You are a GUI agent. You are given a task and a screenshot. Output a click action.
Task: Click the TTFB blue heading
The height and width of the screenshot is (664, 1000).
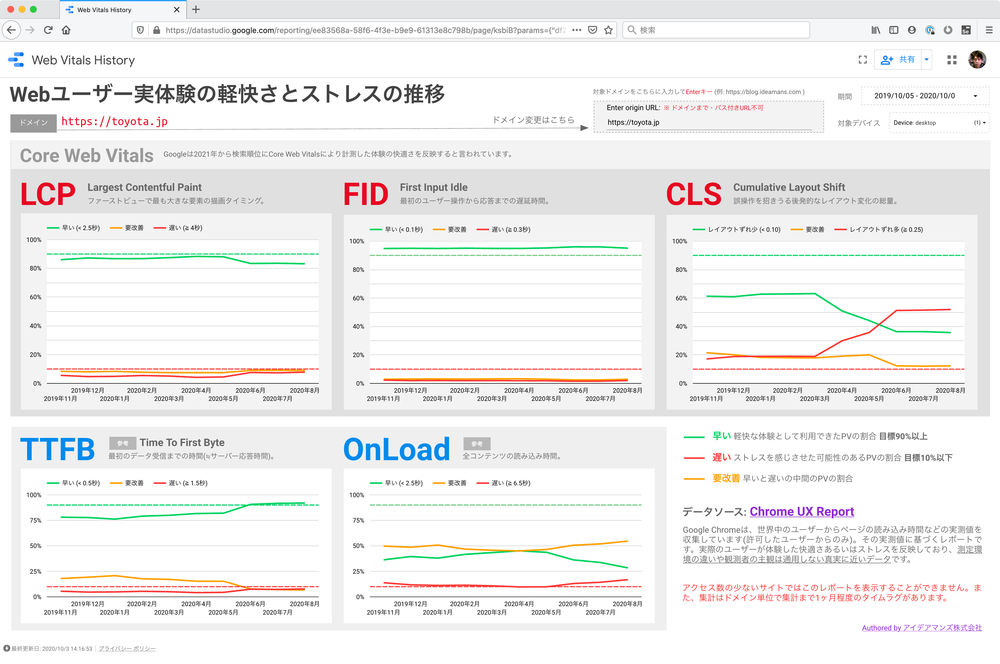pos(57,449)
